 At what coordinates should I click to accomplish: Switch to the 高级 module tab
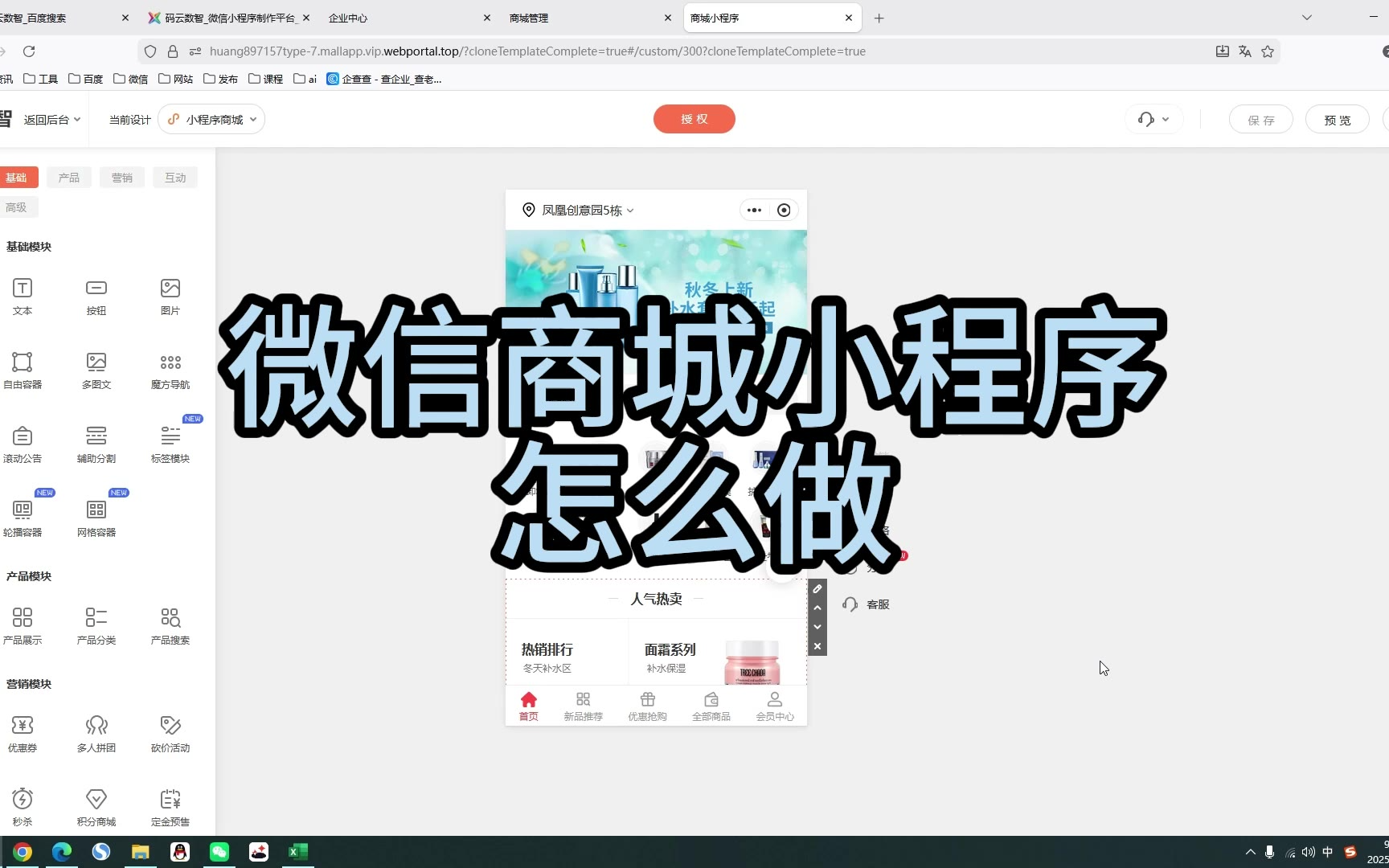(17, 207)
